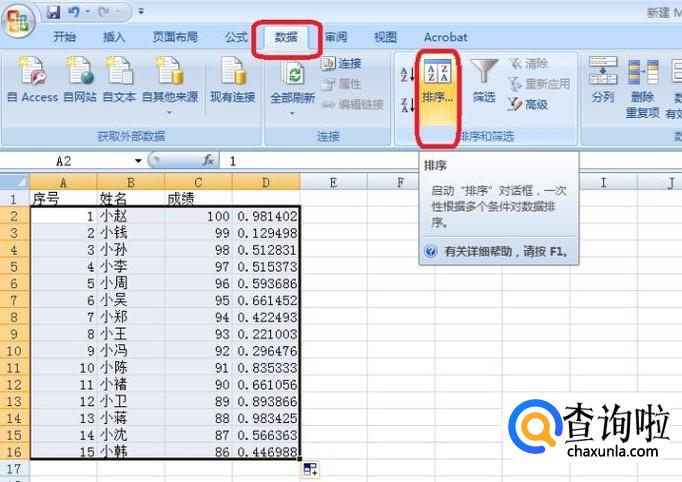Expand the 自其他来源 dropdown

[169, 110]
